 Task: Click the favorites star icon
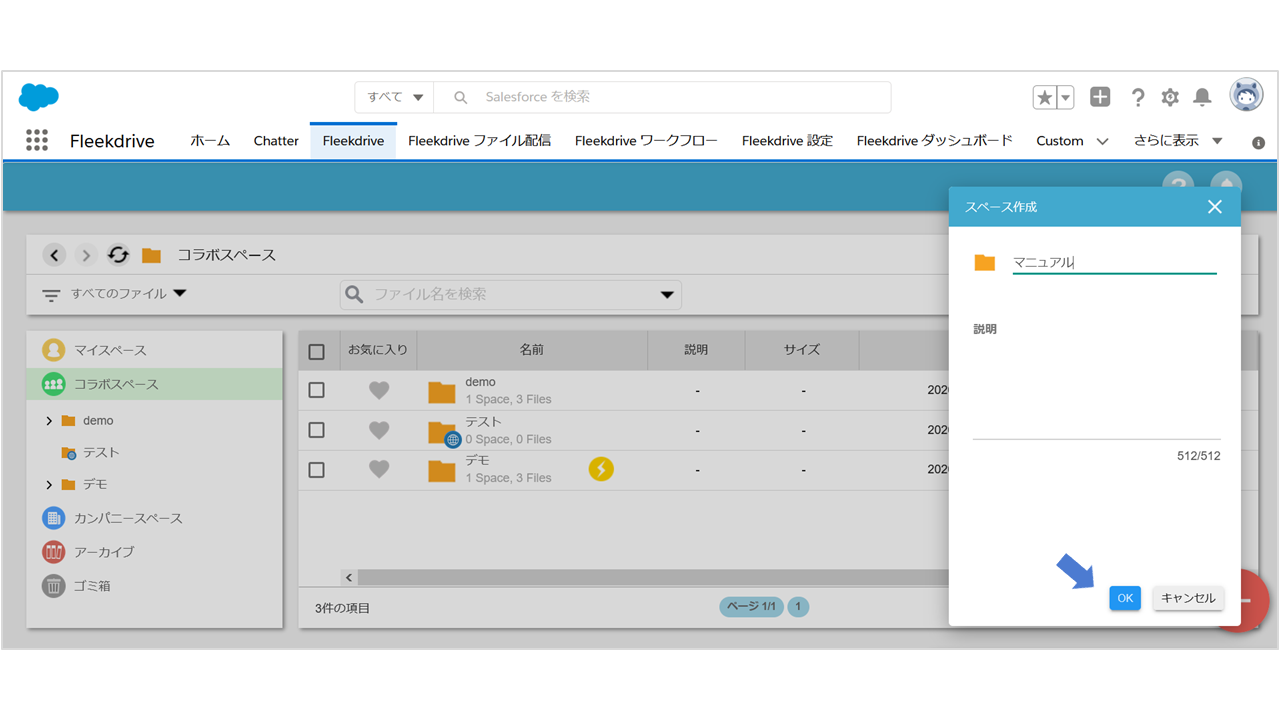(1045, 97)
